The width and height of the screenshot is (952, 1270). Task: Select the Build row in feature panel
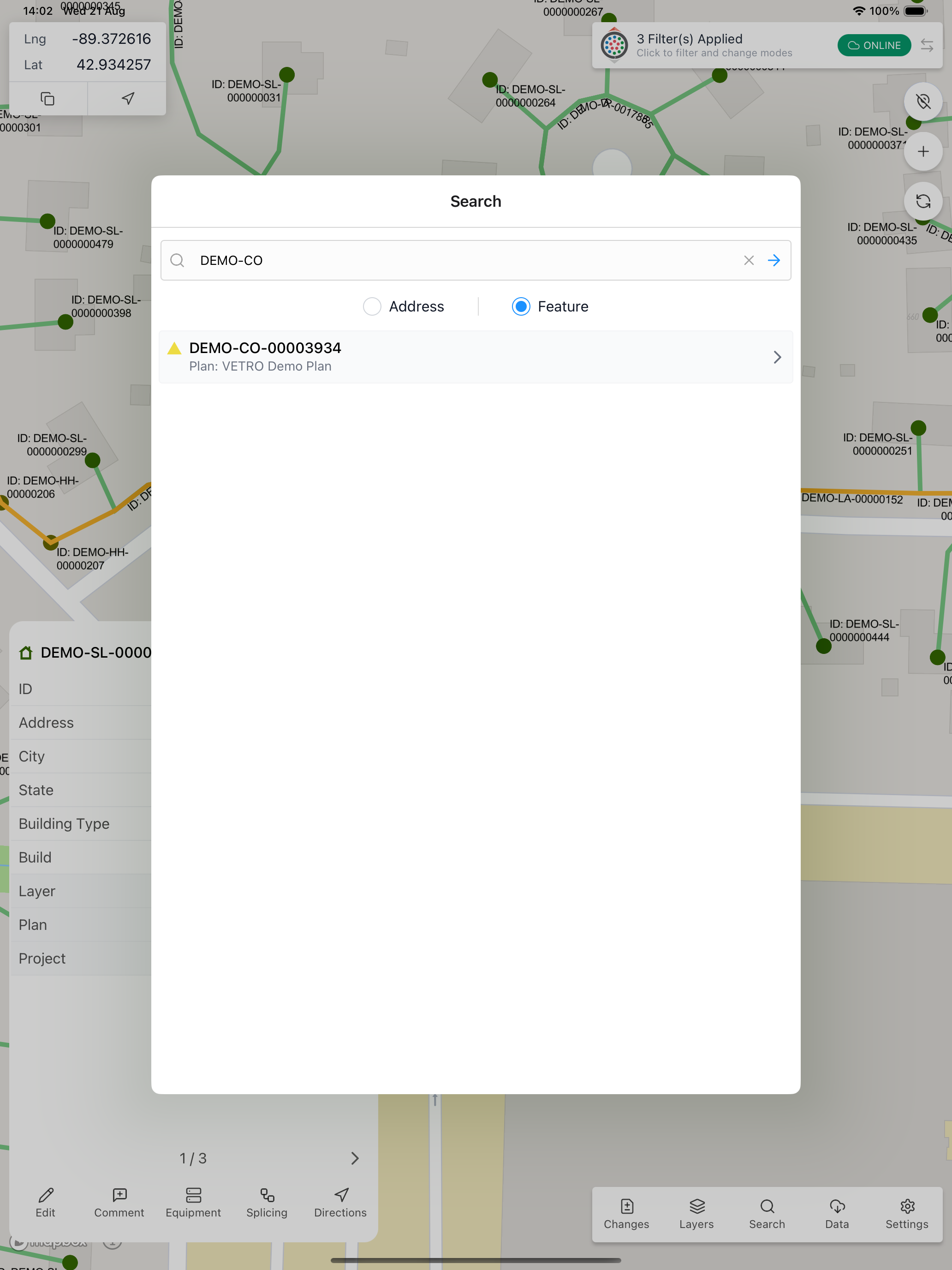tap(81, 858)
